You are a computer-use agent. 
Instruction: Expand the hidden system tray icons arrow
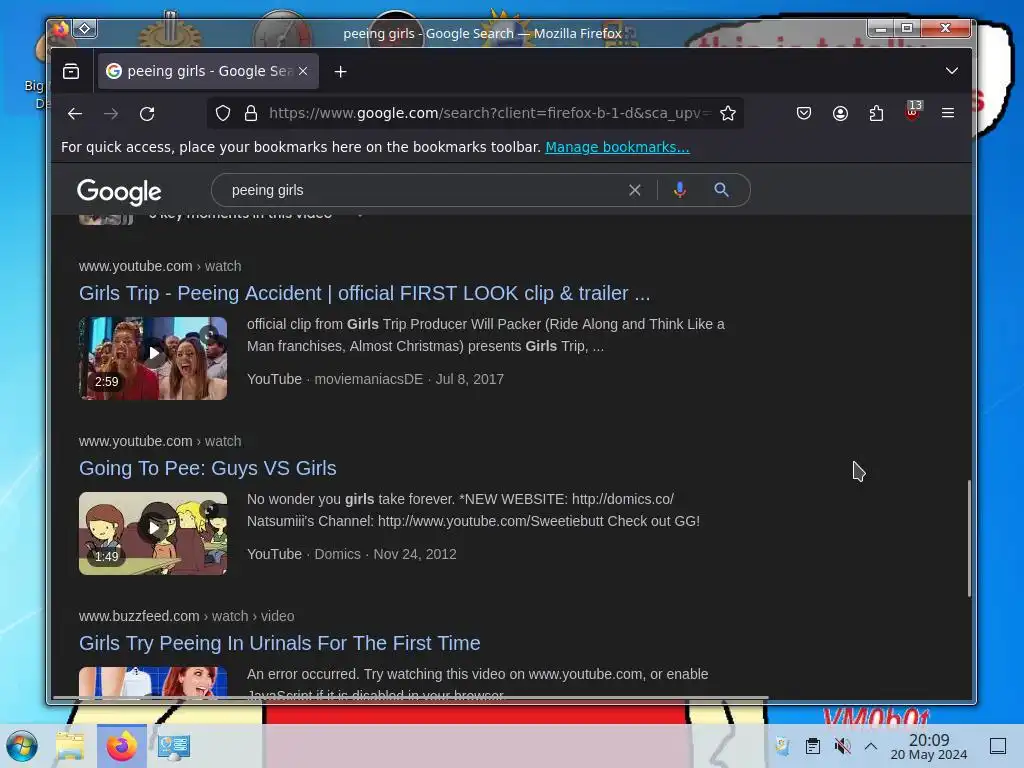pyautogui.click(x=871, y=746)
